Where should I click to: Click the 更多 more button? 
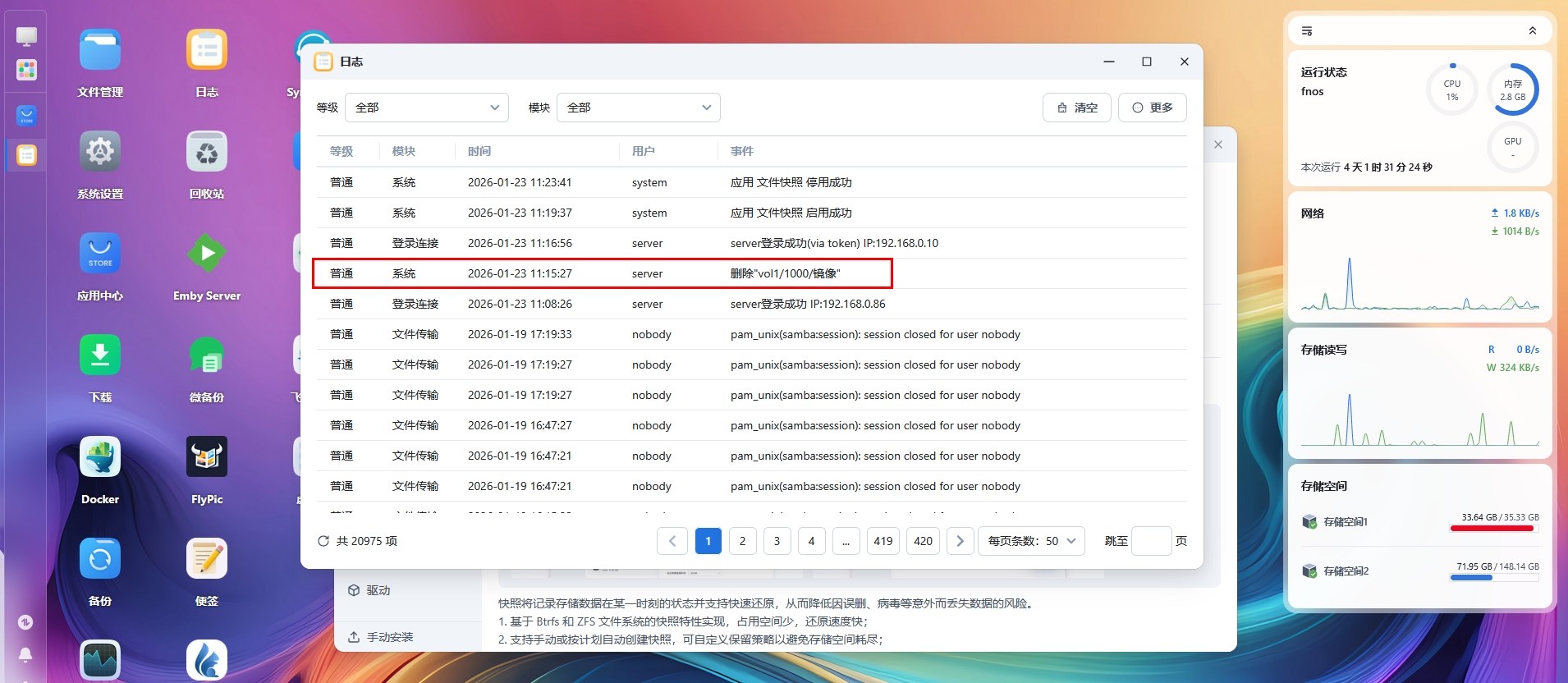tap(1153, 108)
